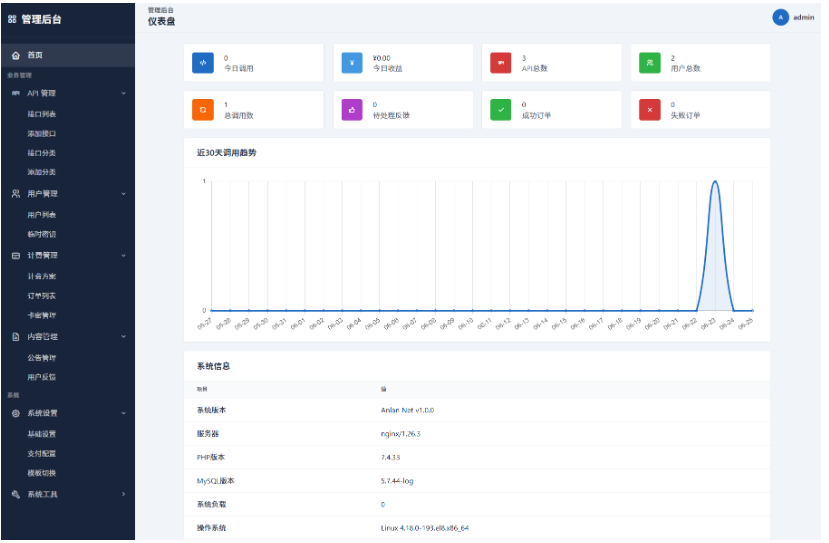
Task: Click the document icon beside 内容管理
Action: click(16, 337)
